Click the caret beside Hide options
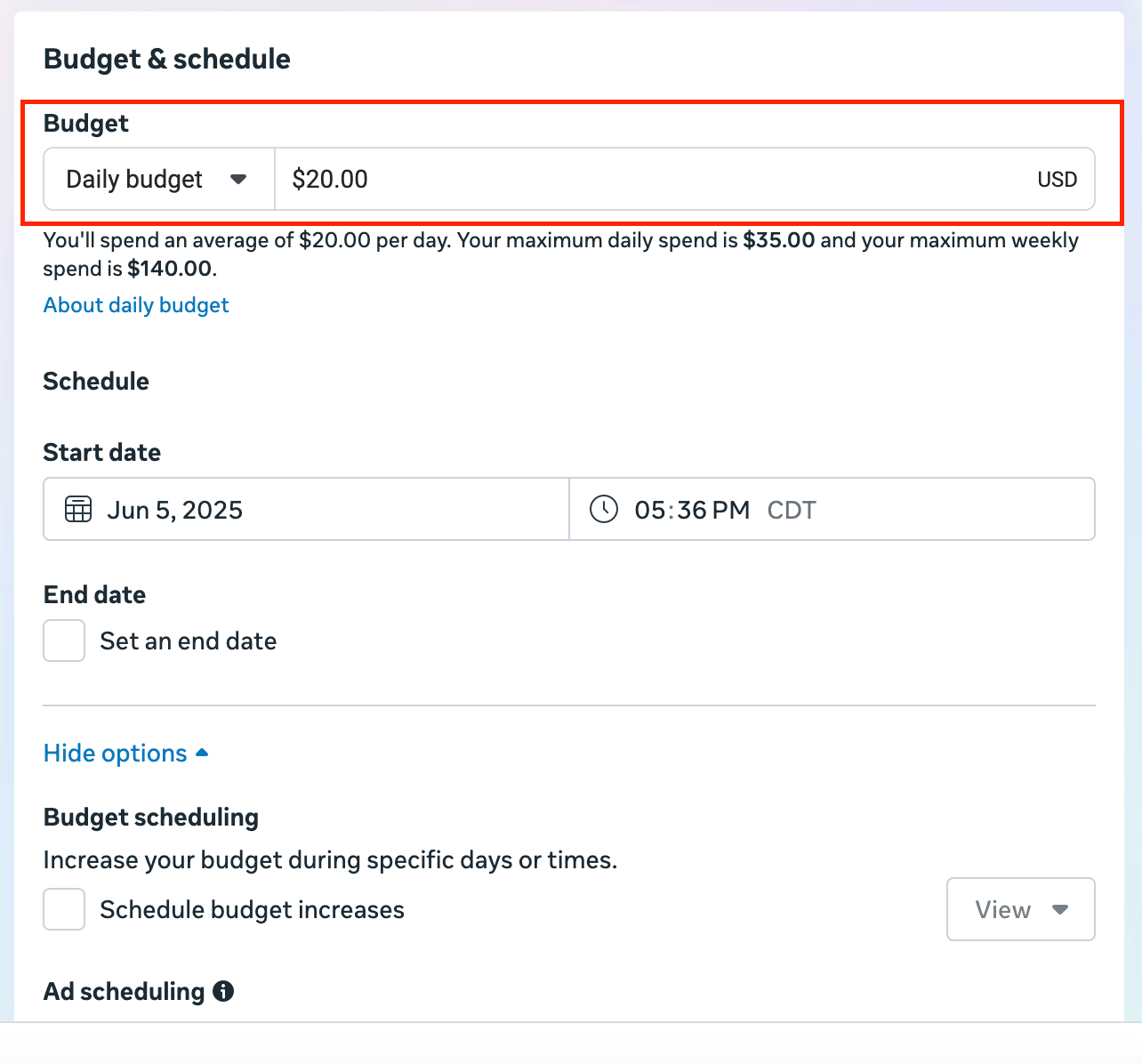Screen dimensions: 1142x1064 click(x=202, y=753)
